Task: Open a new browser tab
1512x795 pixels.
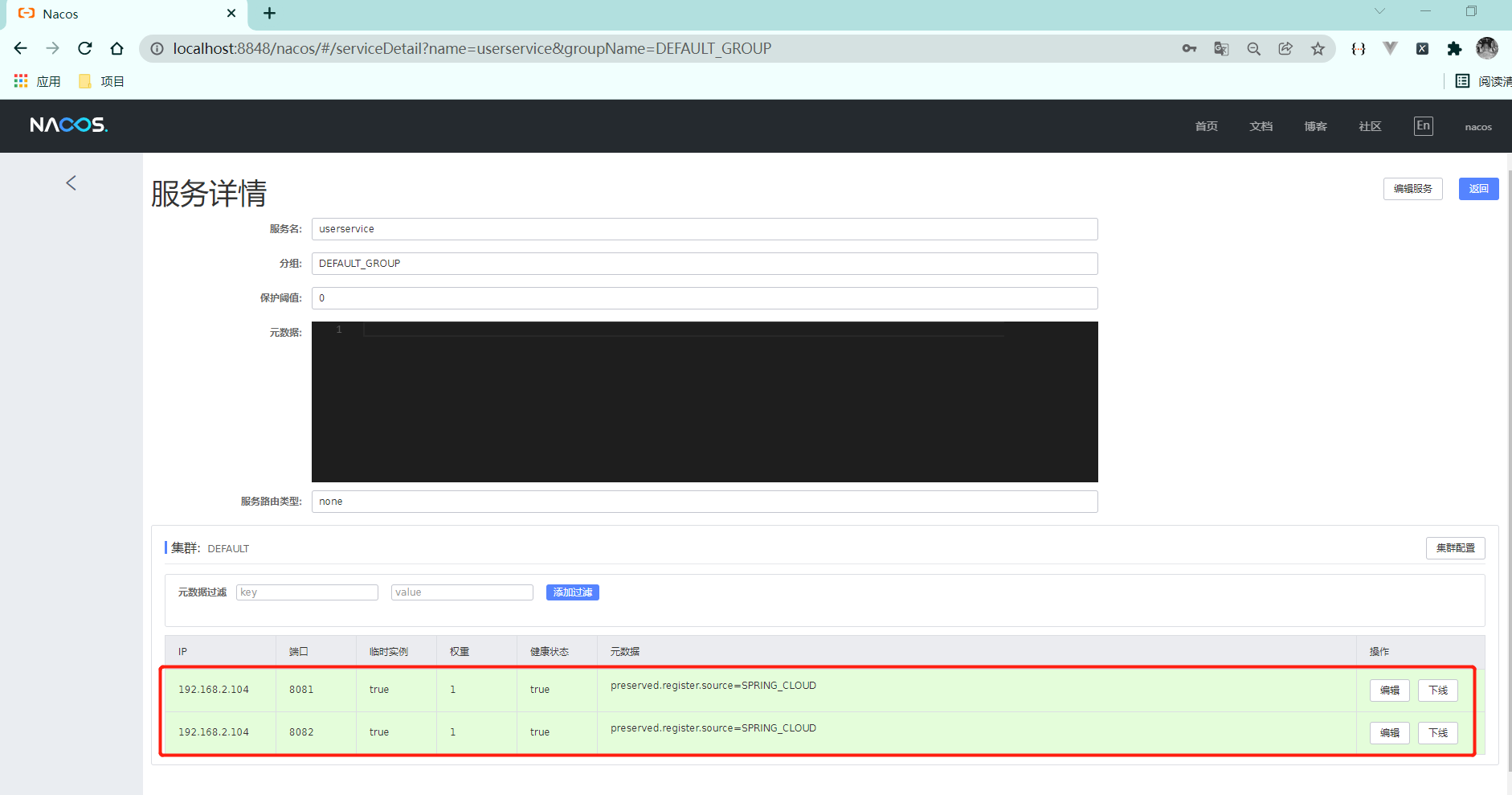Action: pos(270,14)
